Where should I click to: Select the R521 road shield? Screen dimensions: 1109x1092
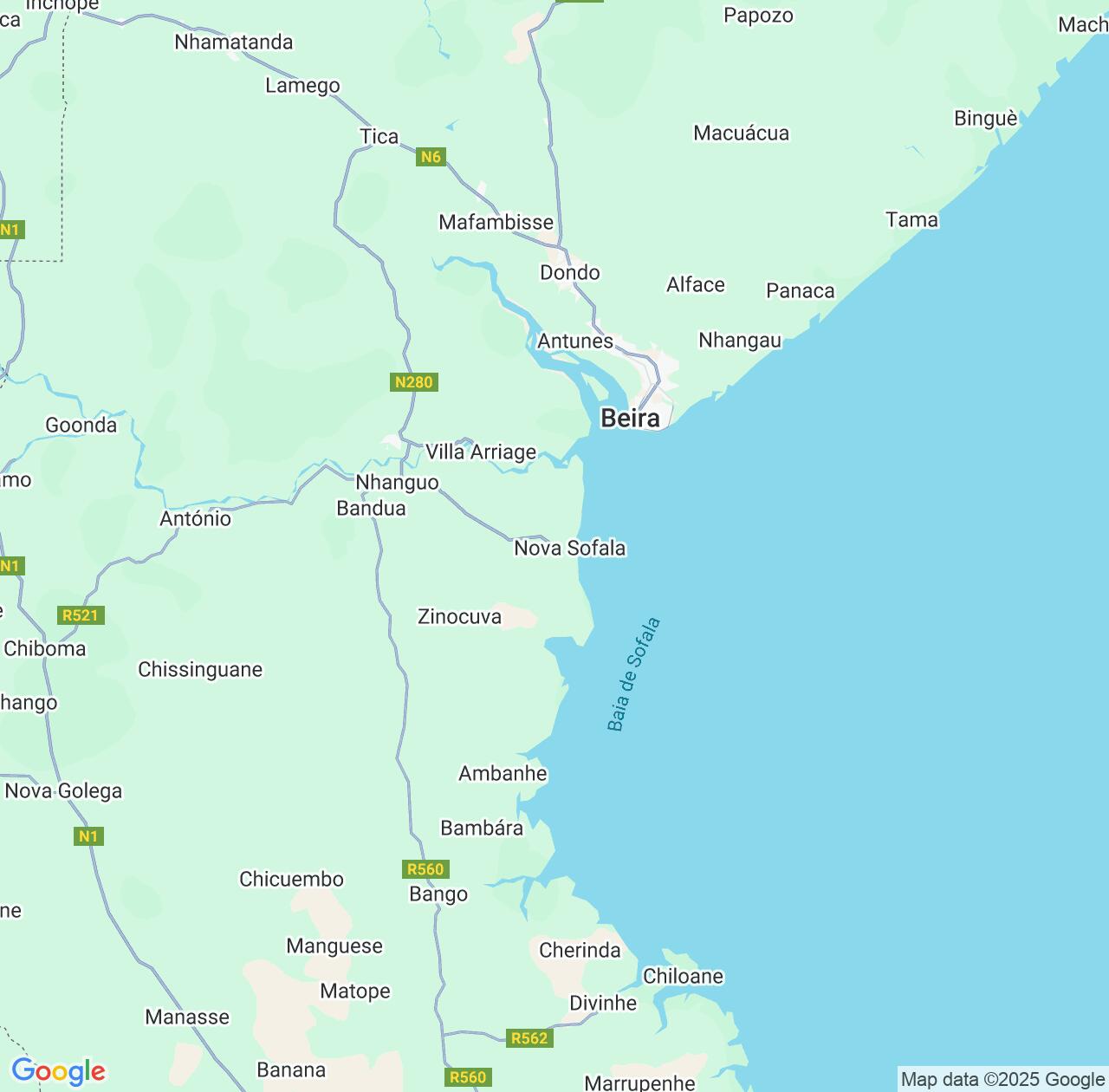81,615
